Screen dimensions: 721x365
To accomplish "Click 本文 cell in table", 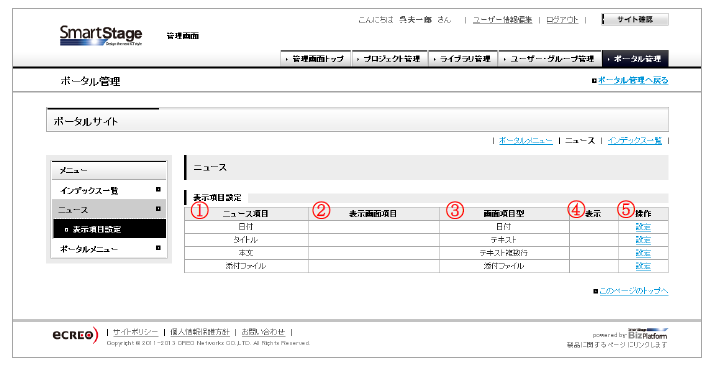I will coord(246,253).
